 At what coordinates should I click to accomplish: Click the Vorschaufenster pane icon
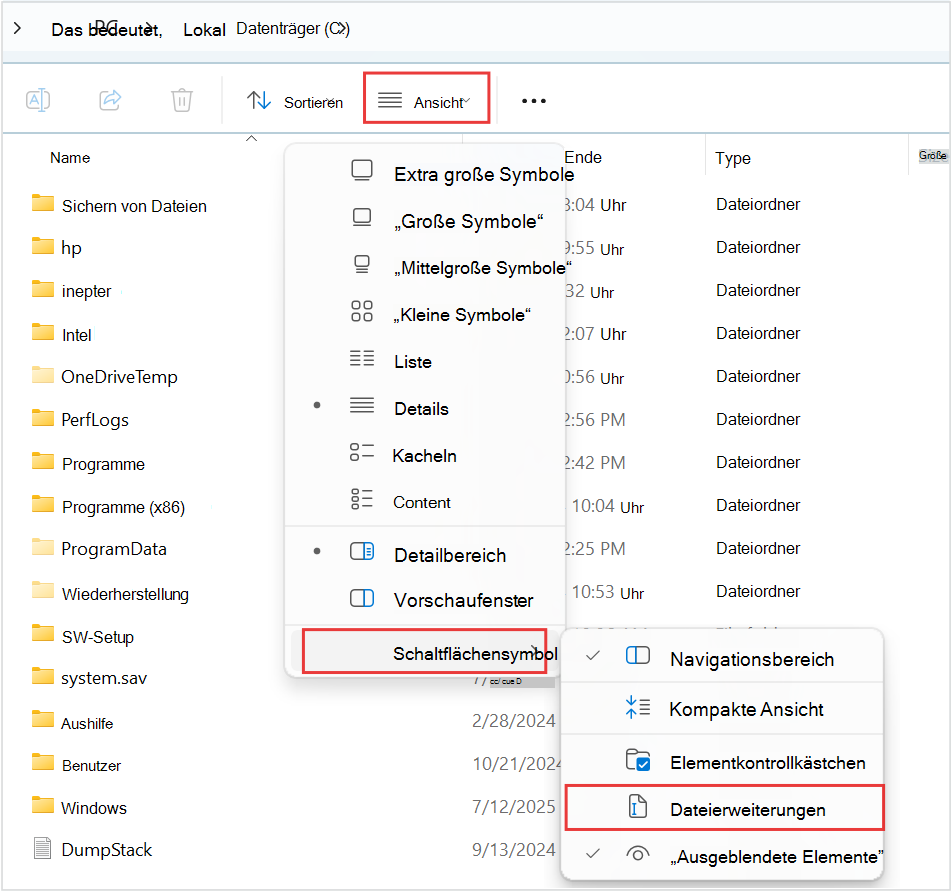[362, 598]
